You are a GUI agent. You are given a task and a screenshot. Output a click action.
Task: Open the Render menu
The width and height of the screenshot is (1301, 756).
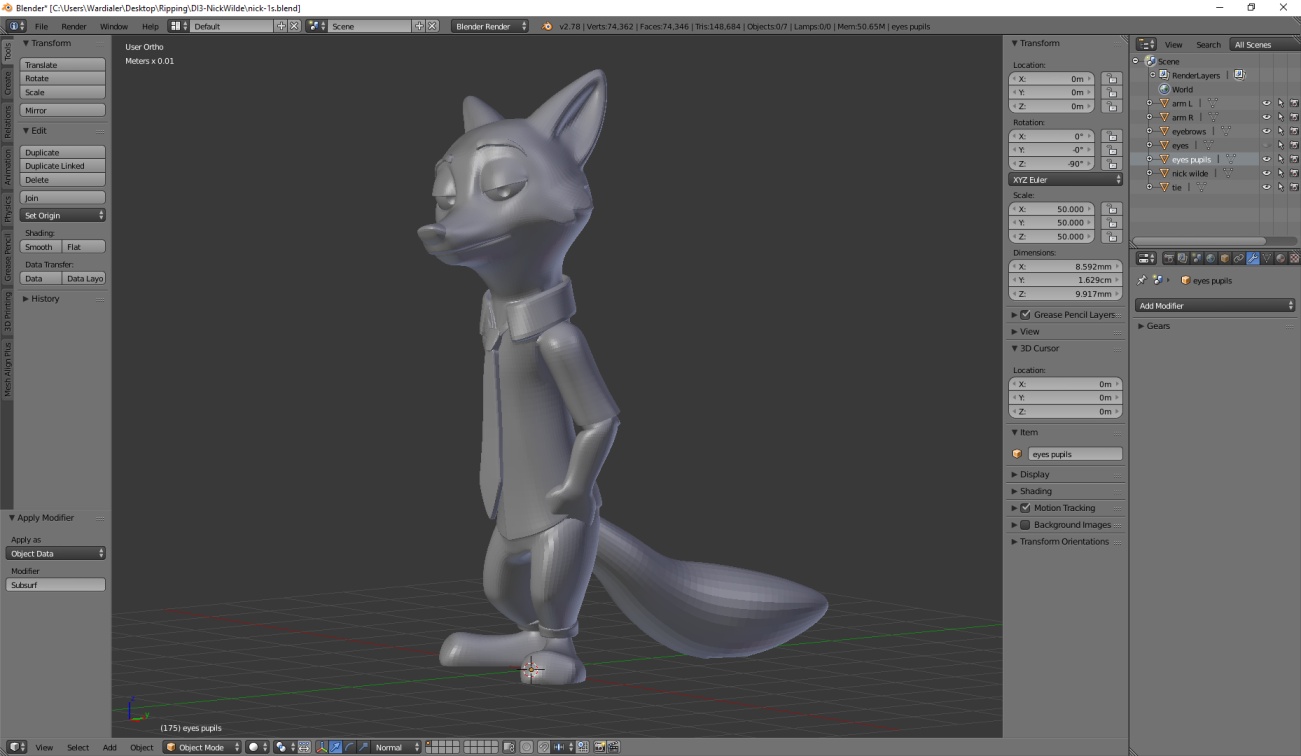[x=73, y=26]
